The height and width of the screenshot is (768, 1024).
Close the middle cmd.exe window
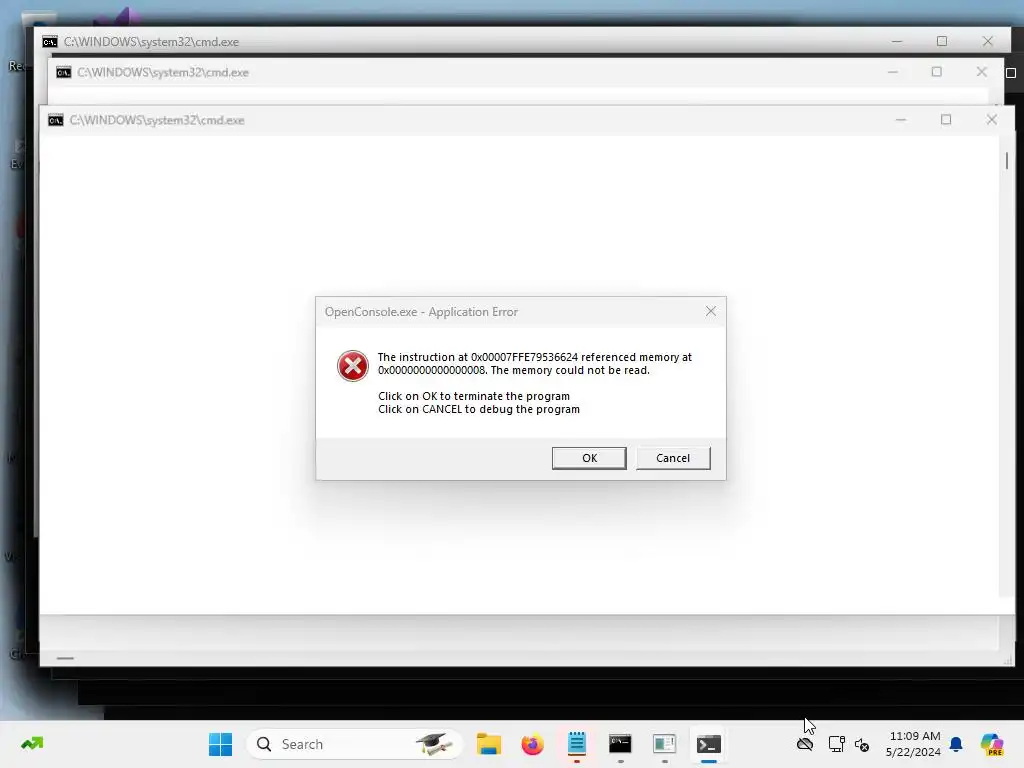[x=982, y=72]
